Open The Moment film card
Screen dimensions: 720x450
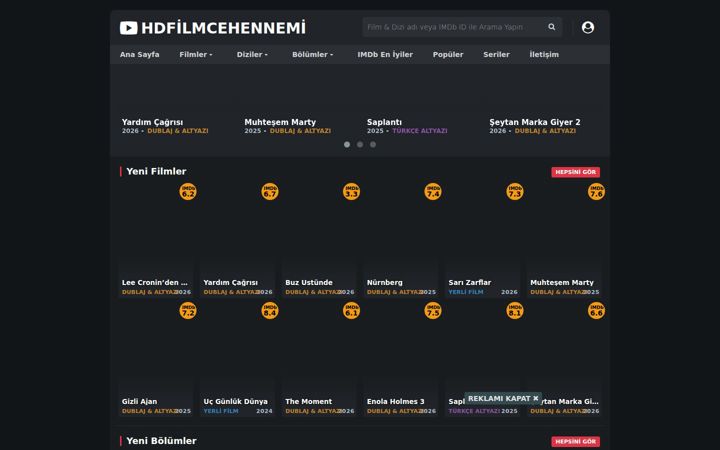(319, 360)
